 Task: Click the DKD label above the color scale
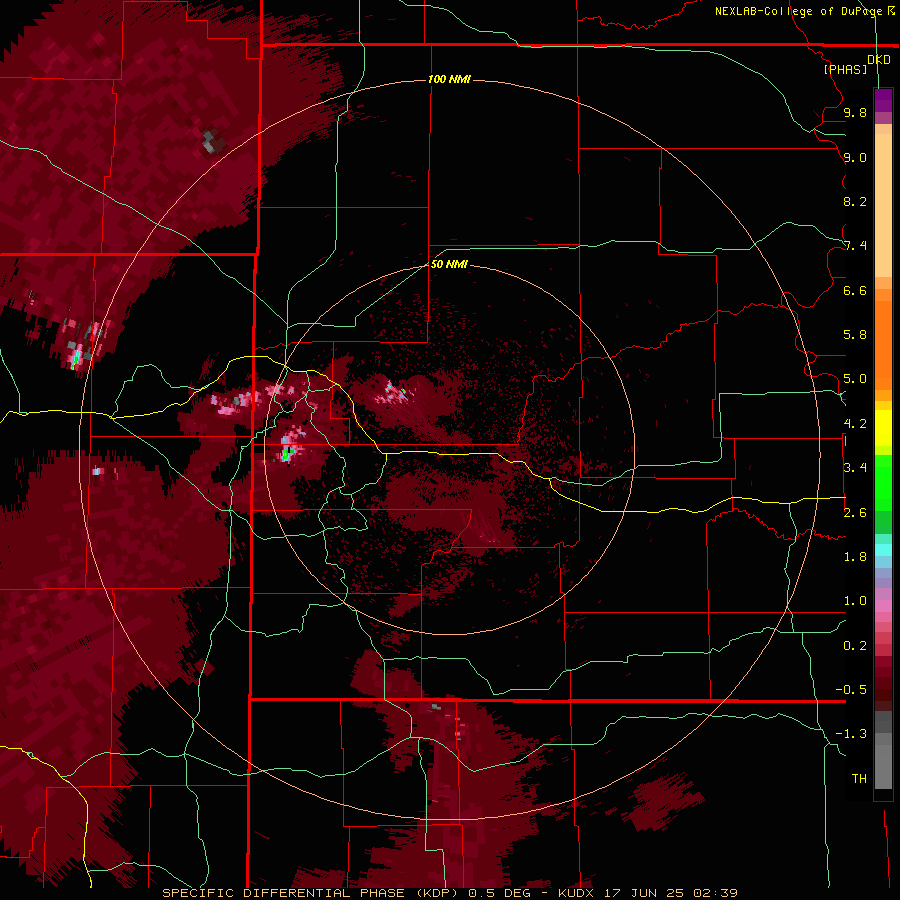[878, 59]
